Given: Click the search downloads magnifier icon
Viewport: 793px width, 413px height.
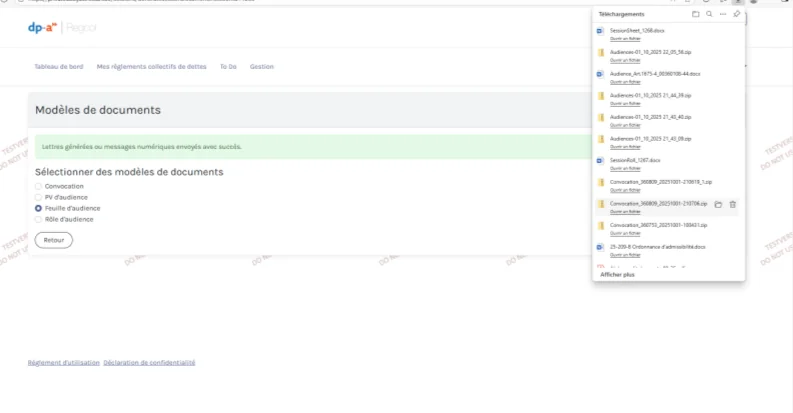Looking at the screenshot, I should coord(709,15).
